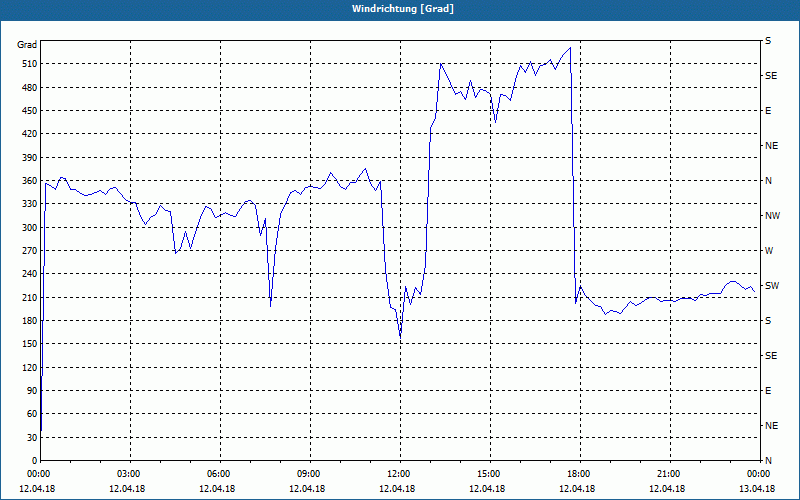
Task: Click the x-axis time label '21:00'
Action: coord(667,473)
